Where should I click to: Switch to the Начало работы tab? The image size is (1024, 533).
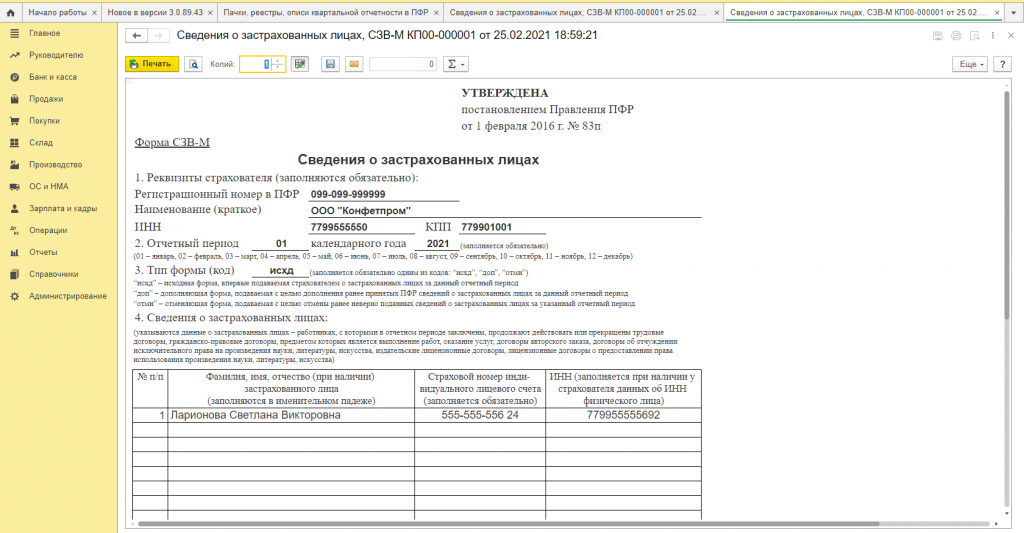pyautogui.click(x=57, y=11)
